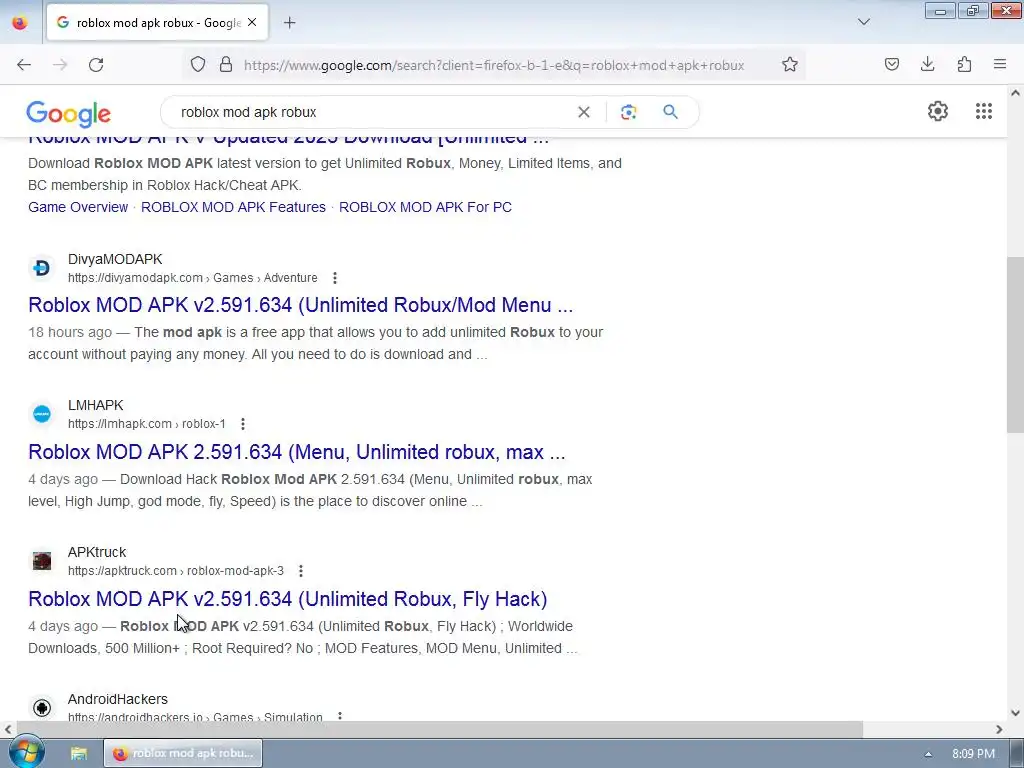The image size is (1024, 768).
Task: Click the divyamodapk.com breadcrumb URL
Action: point(193,278)
